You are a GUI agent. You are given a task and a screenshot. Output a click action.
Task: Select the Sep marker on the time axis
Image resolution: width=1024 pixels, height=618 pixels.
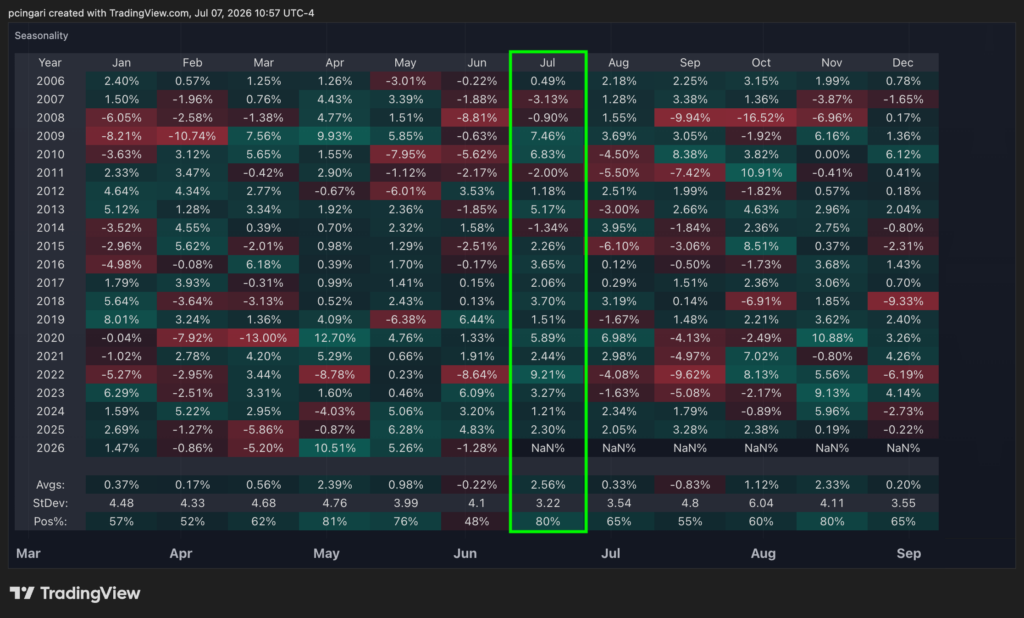pos(908,553)
